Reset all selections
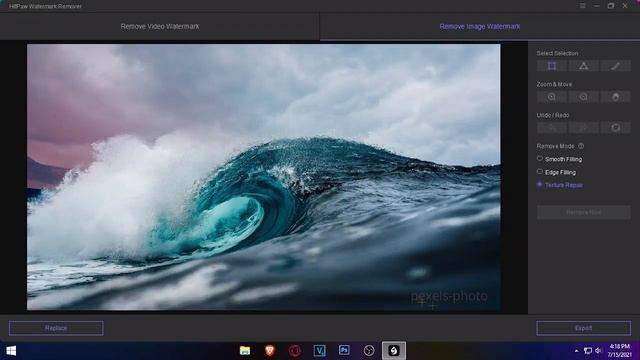 pos(616,128)
